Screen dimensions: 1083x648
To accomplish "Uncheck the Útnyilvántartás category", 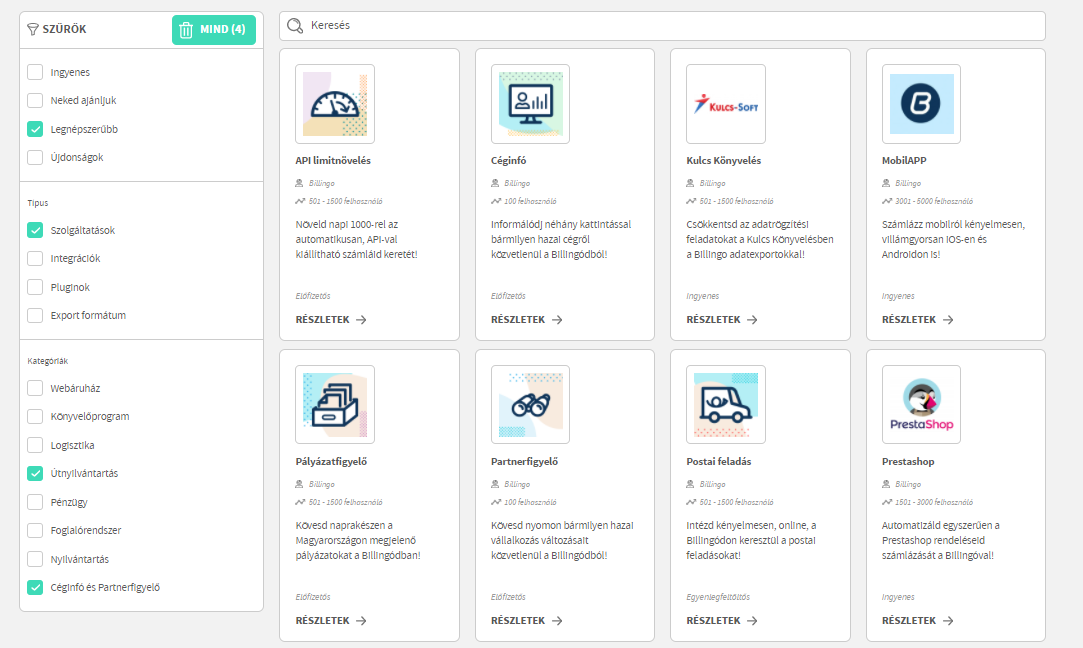I will pos(35,473).
